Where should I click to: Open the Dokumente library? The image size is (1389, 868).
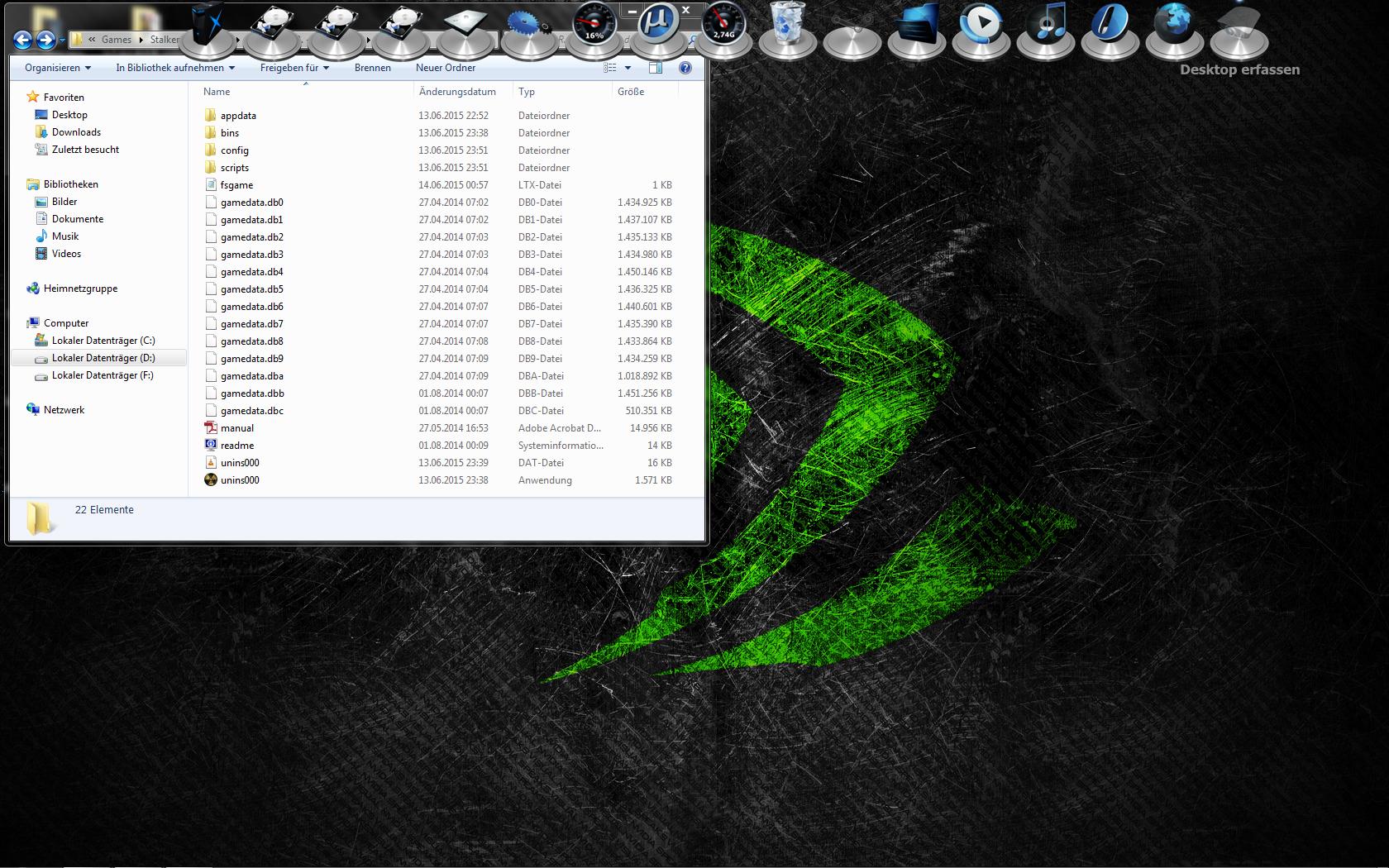[x=69, y=219]
